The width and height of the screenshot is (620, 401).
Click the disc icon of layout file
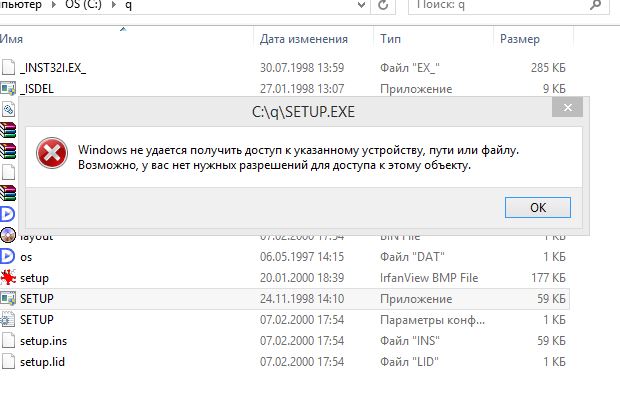[8, 235]
